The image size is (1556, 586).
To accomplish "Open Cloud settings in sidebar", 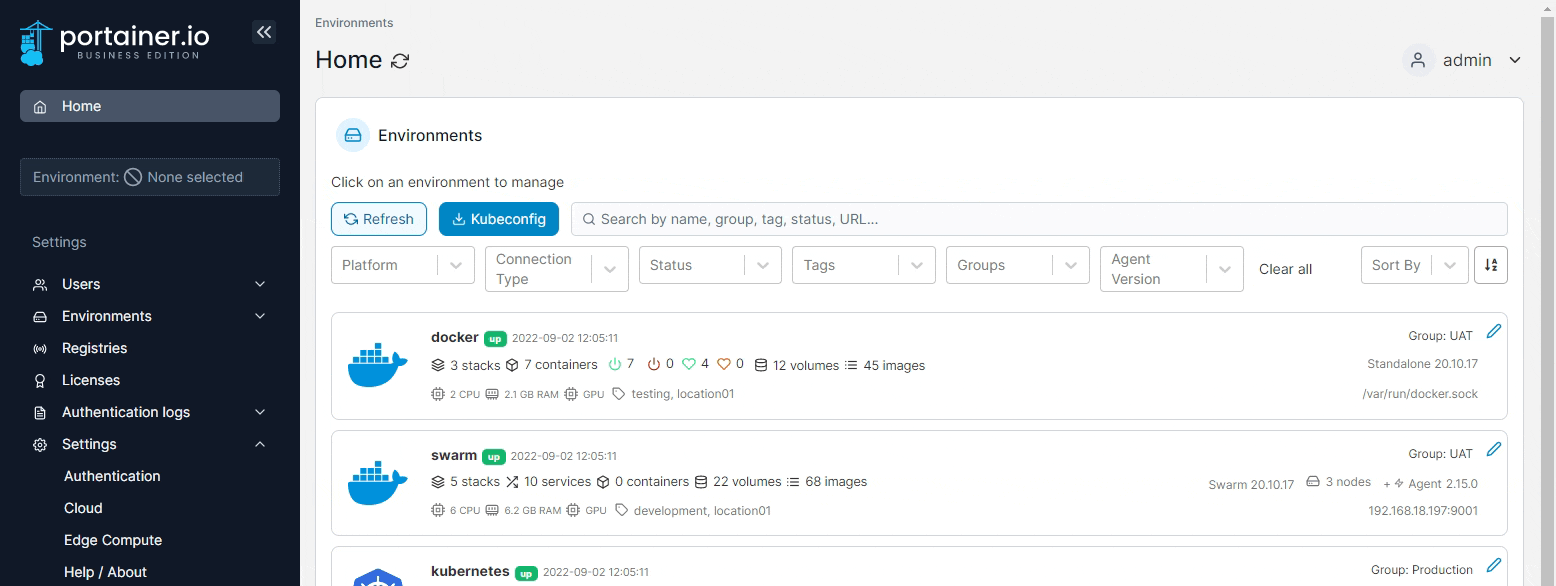I will tap(83, 508).
